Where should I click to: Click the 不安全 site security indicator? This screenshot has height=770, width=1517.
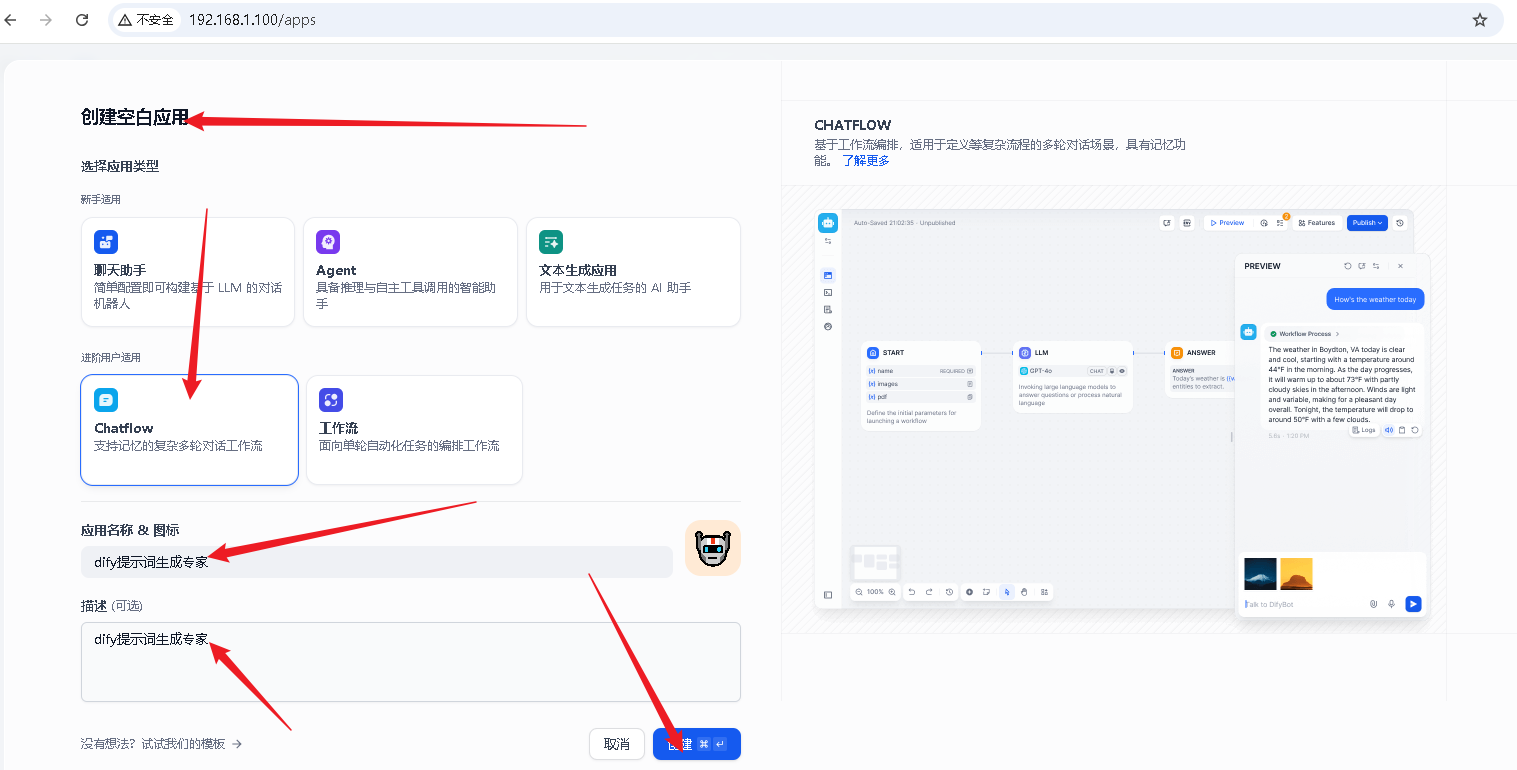point(146,20)
